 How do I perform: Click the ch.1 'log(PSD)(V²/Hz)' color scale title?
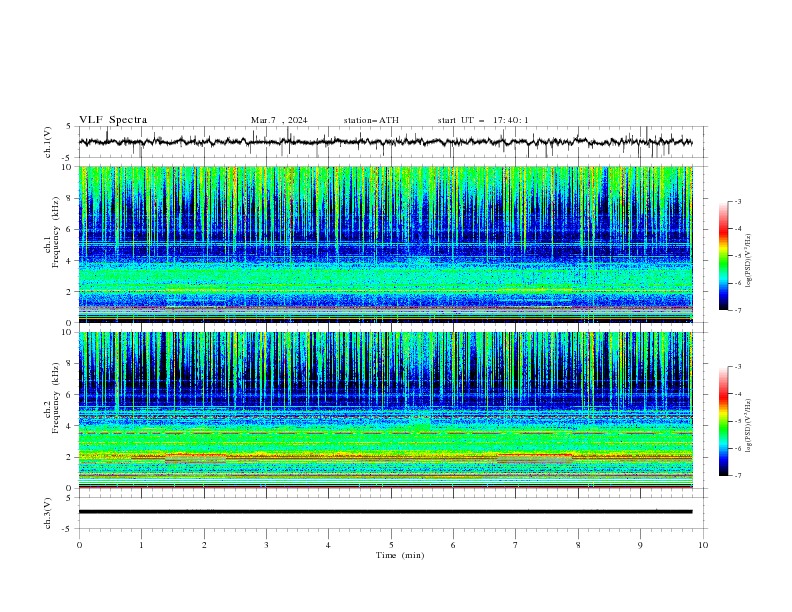tap(749, 261)
